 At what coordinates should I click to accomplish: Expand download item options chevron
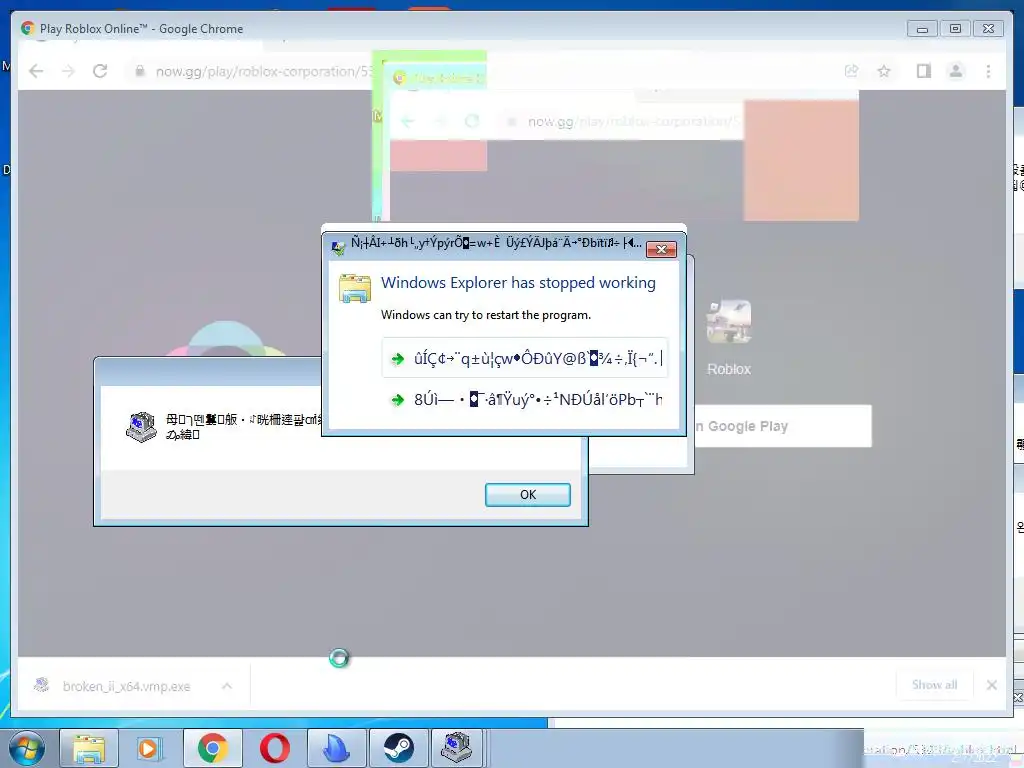pyautogui.click(x=227, y=686)
